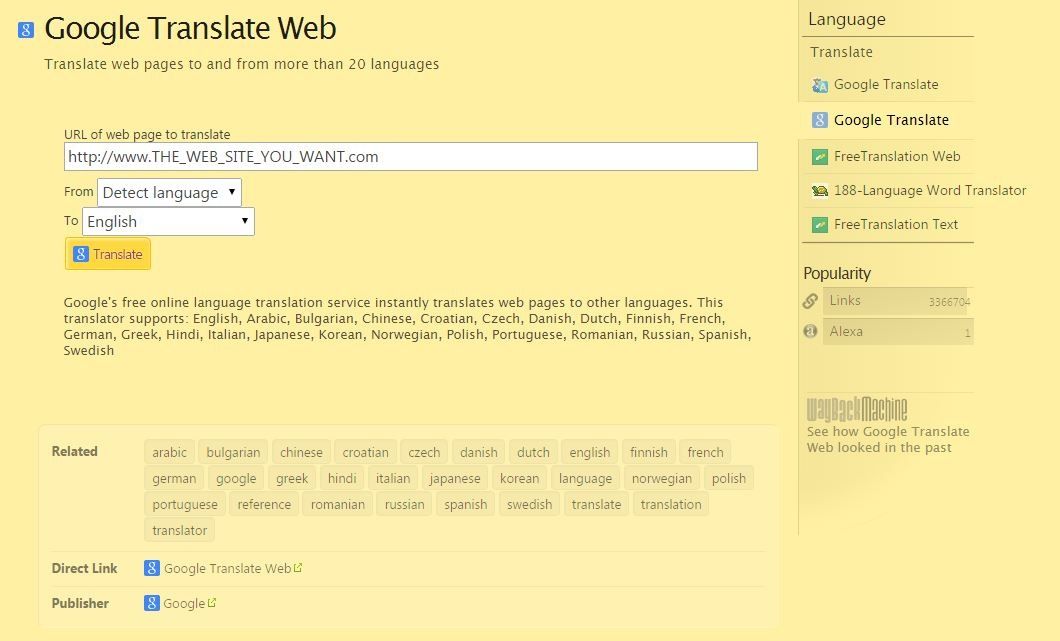Click the swedish related tag
The image size is (1060, 641).
(529, 504)
